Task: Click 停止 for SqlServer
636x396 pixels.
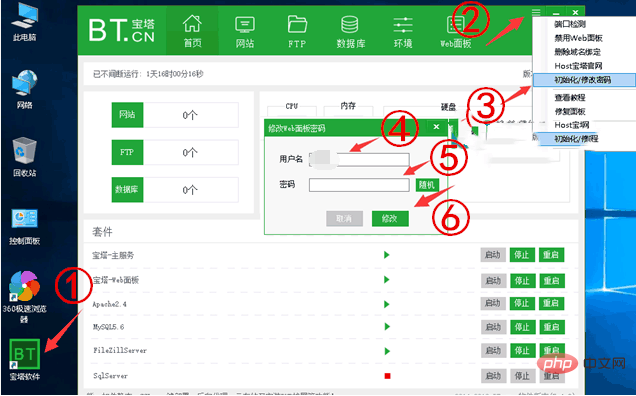Action: point(523,376)
